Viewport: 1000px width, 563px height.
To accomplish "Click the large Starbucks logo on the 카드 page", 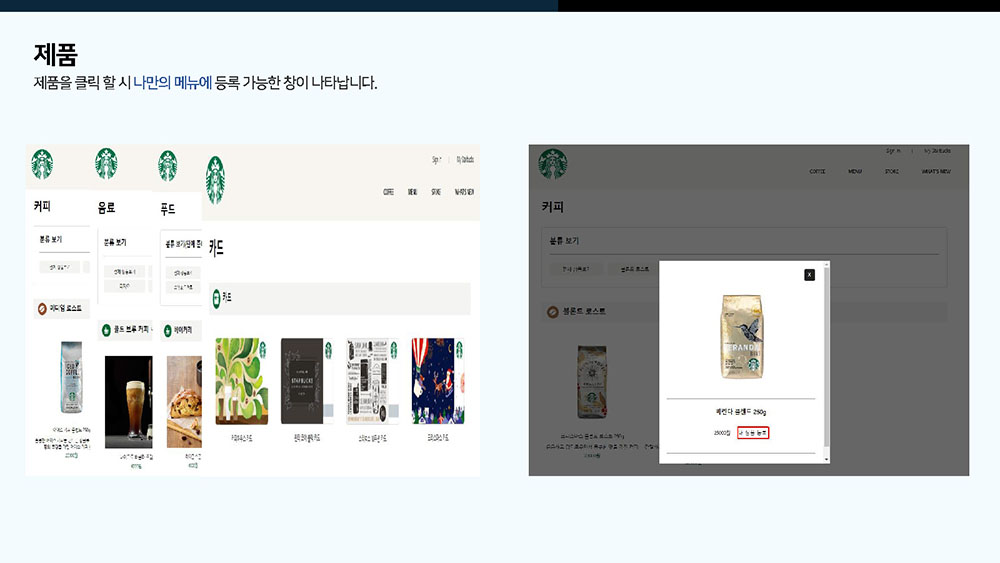I will pos(216,180).
